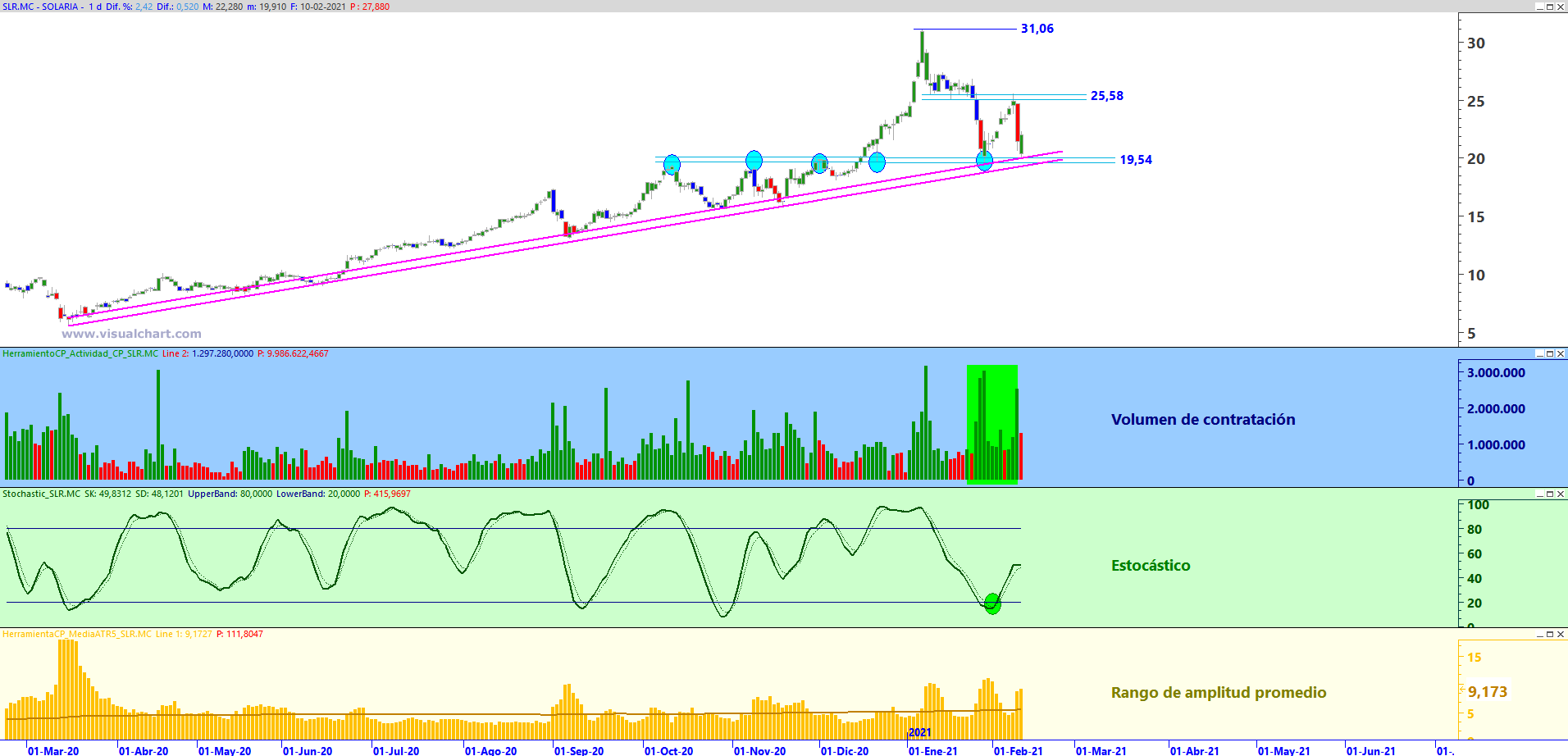This screenshot has height=756, width=1568.
Task: Click the 60 mark on stochastic axis
Action: pyautogui.click(x=1475, y=554)
